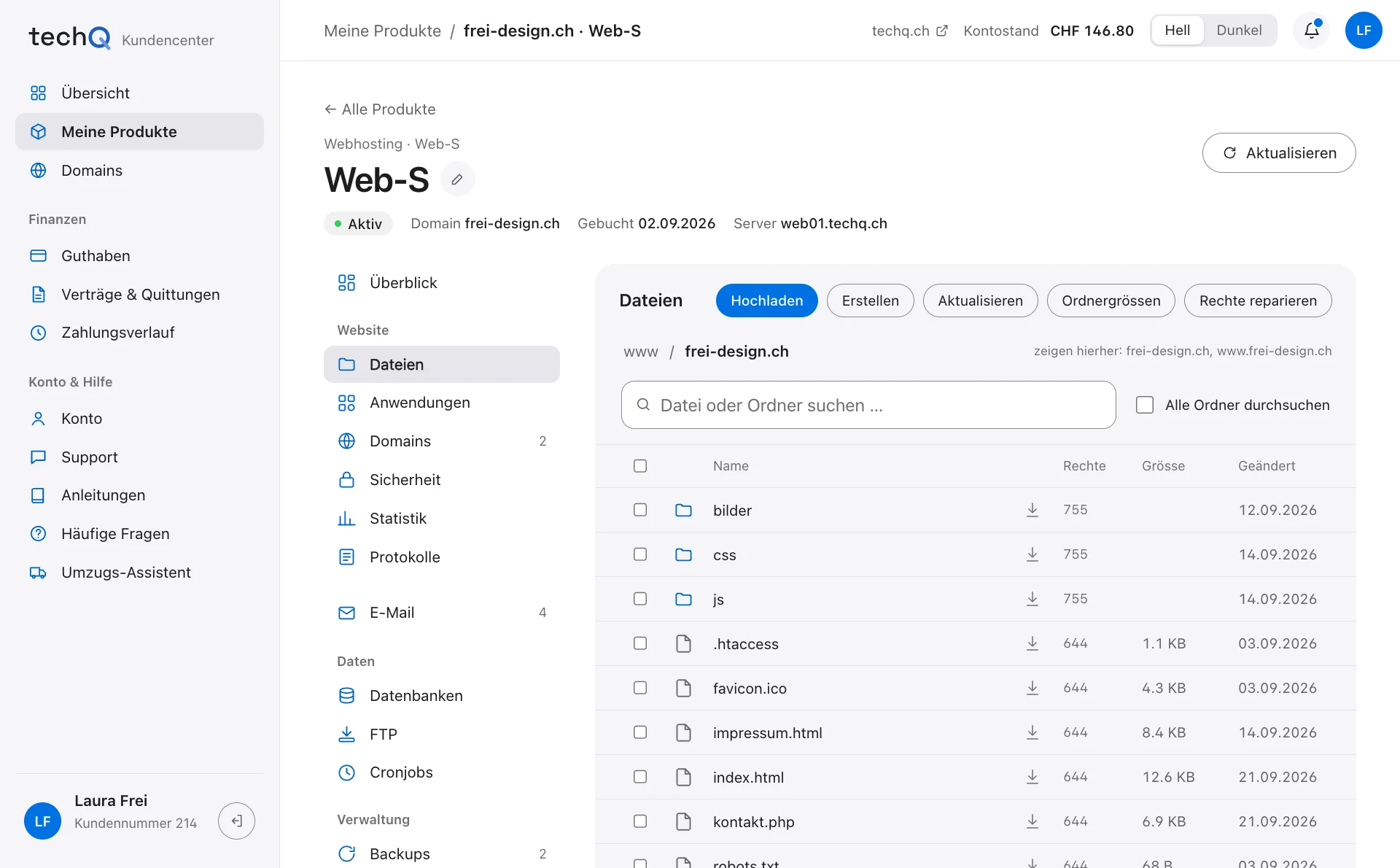Click the file icon of index.html row
1400x868 pixels.
point(683,777)
